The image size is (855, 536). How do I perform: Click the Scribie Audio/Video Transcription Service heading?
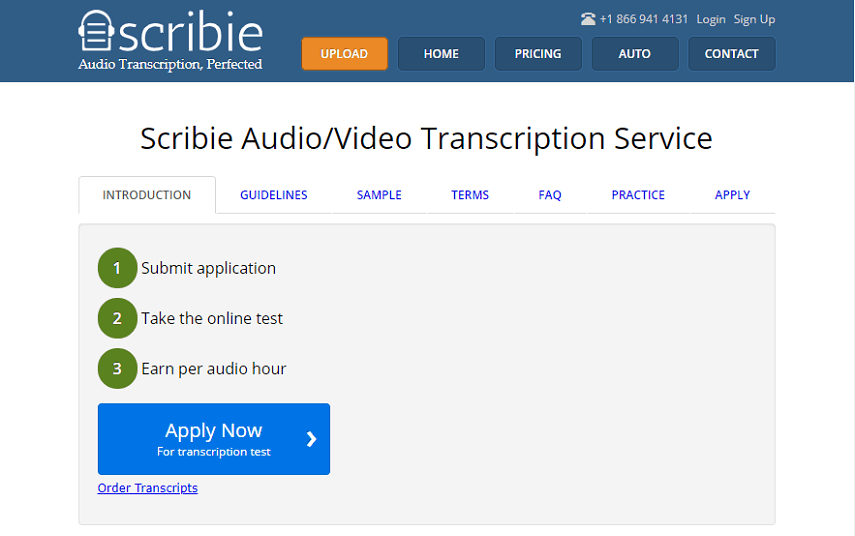coord(426,138)
